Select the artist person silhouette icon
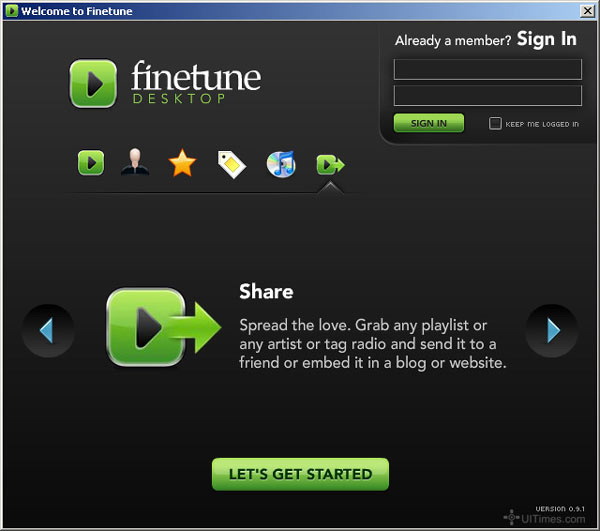The height and width of the screenshot is (531, 600). pyautogui.click(x=135, y=162)
